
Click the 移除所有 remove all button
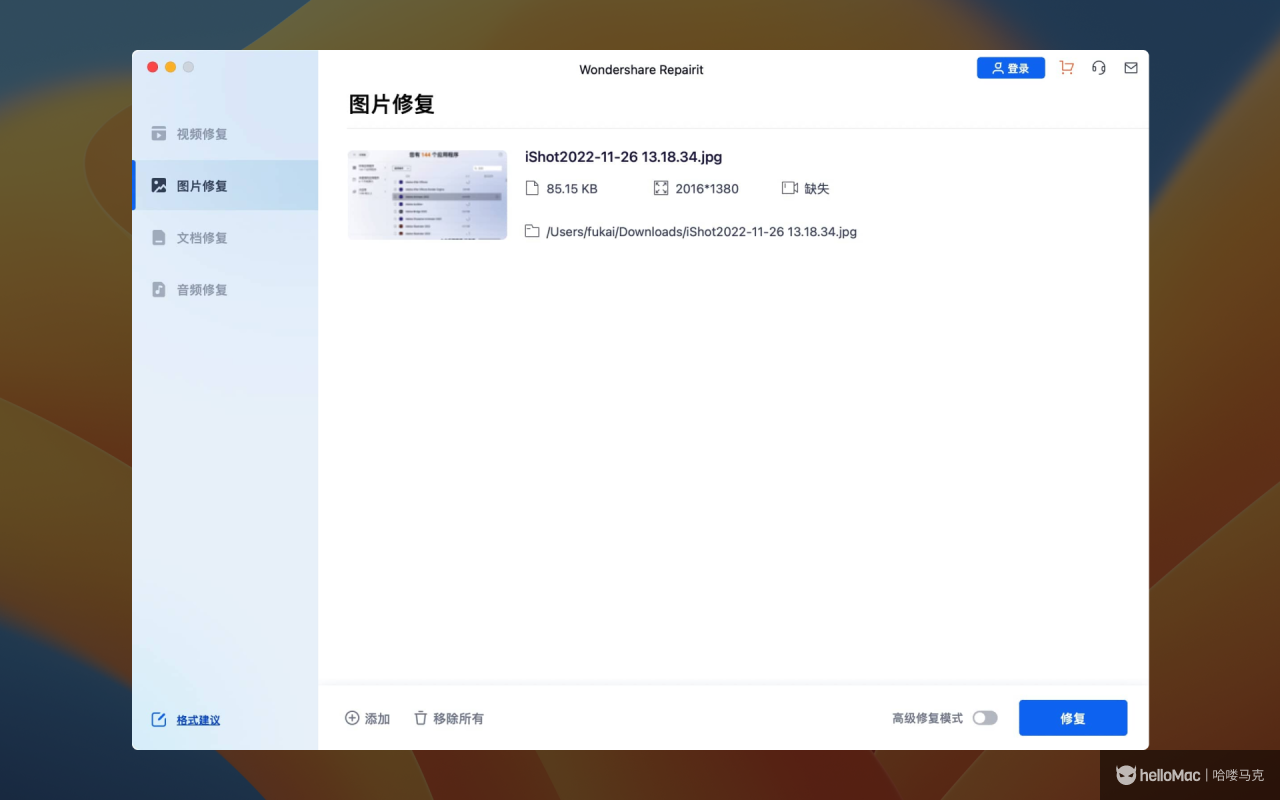[449, 718]
